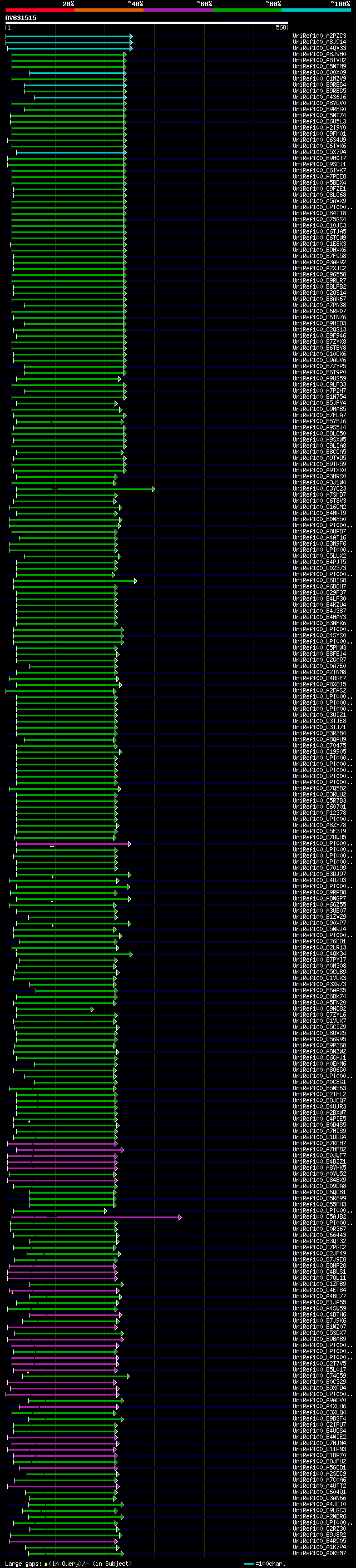The image size is (356, 1568).
Task: Open hit UniRef100_A8J9H0
Action: click(x=319, y=54)
